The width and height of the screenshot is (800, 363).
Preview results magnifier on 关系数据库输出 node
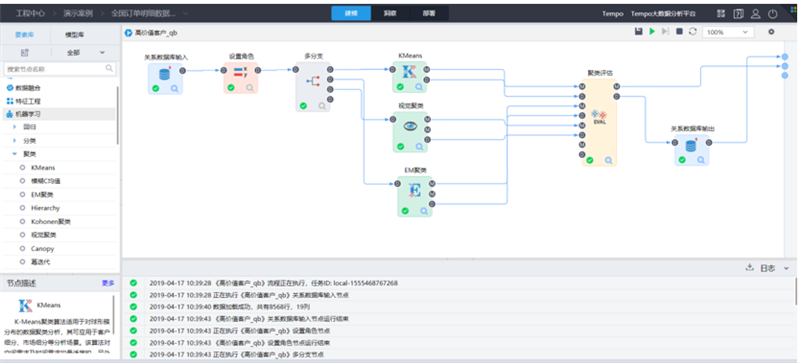(701, 160)
